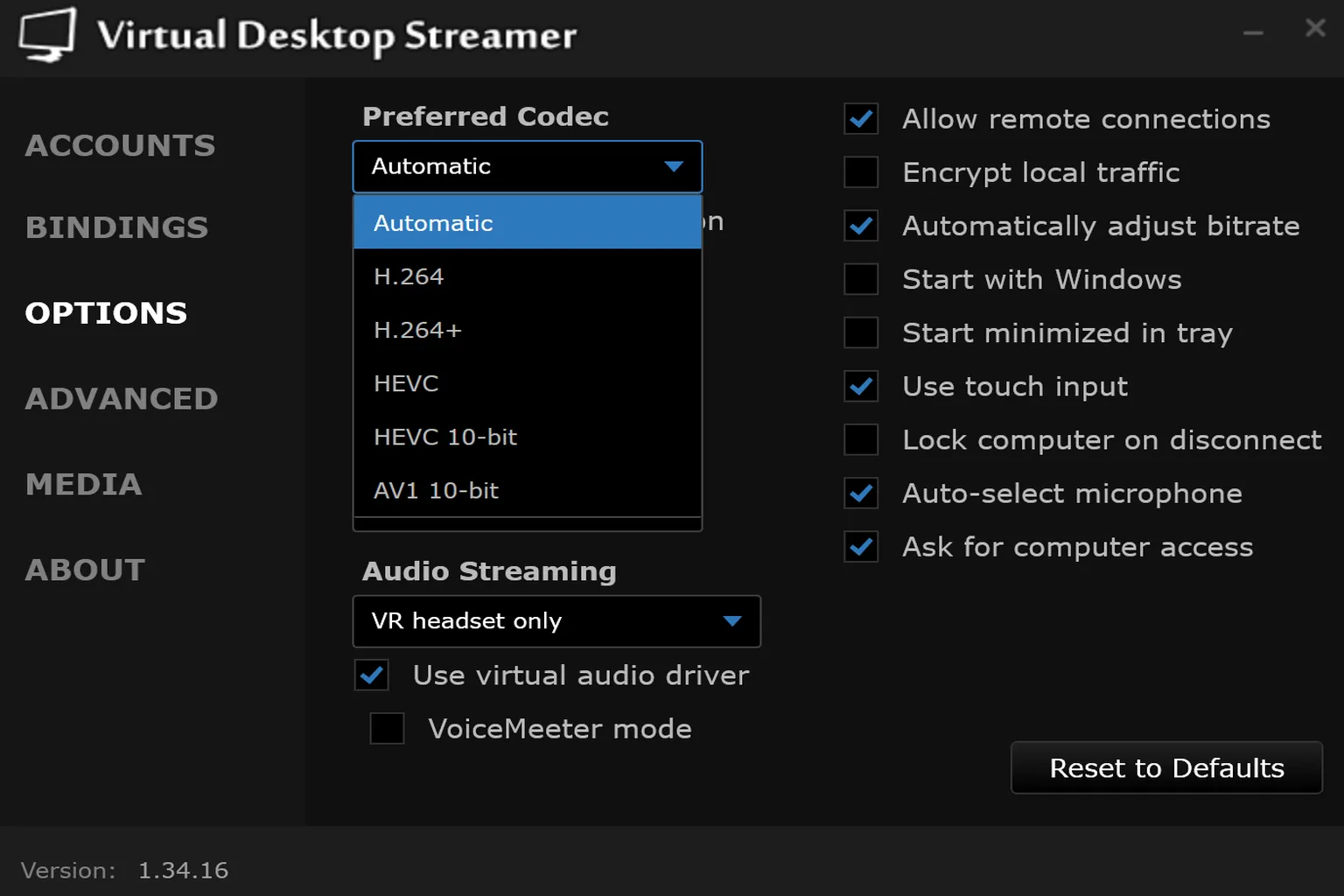Click the version number 1.34.16

[x=183, y=871]
